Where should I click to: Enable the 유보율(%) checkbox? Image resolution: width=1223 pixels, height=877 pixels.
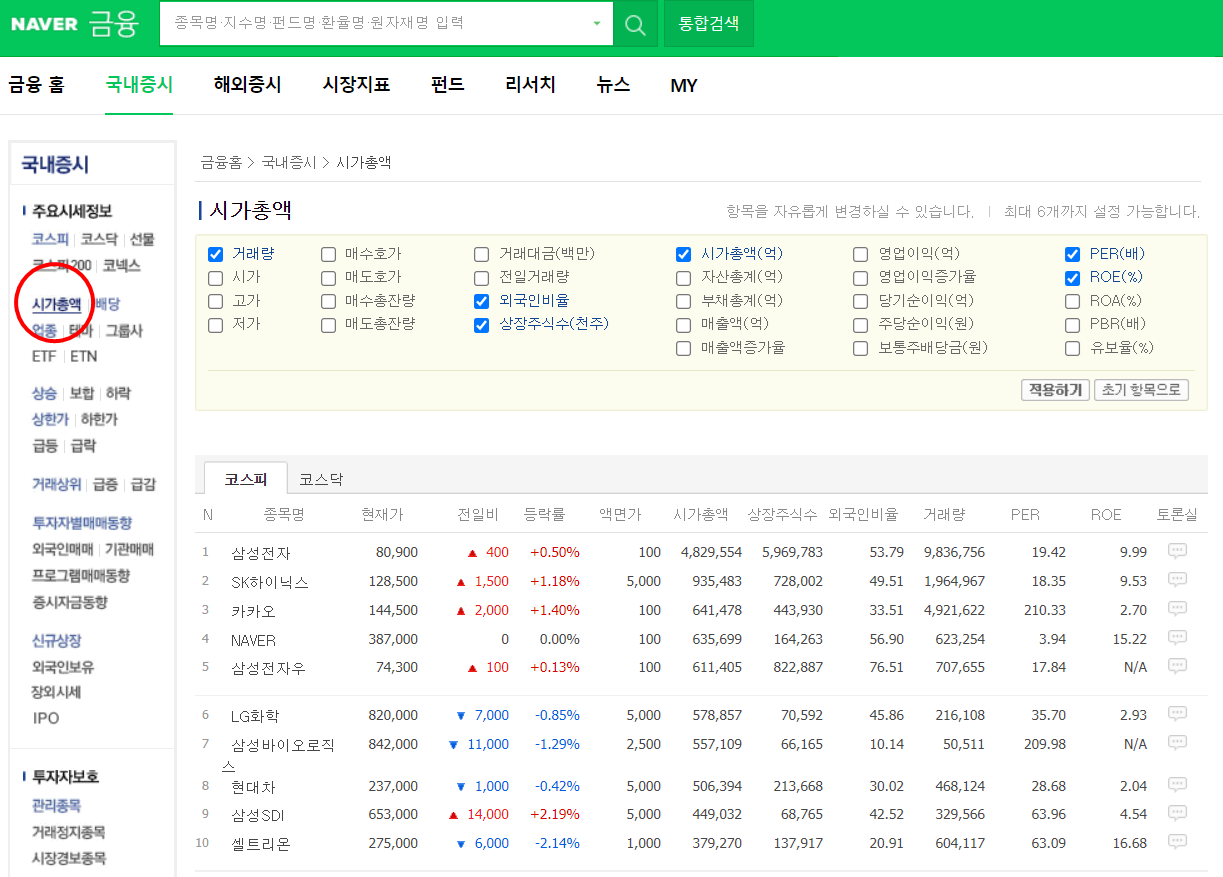[x=1072, y=349]
